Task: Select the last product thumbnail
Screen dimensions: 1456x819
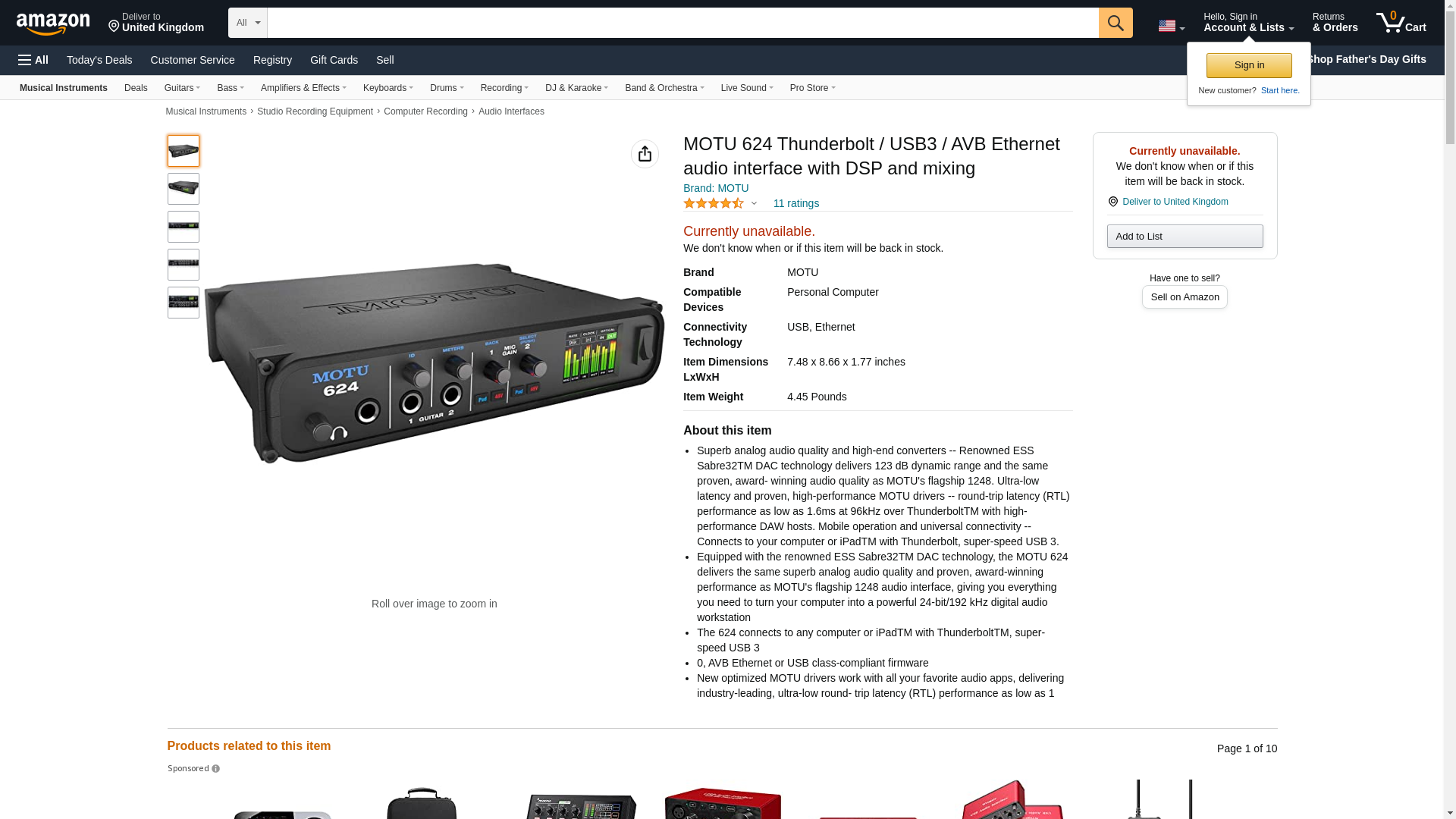Action: (184, 303)
